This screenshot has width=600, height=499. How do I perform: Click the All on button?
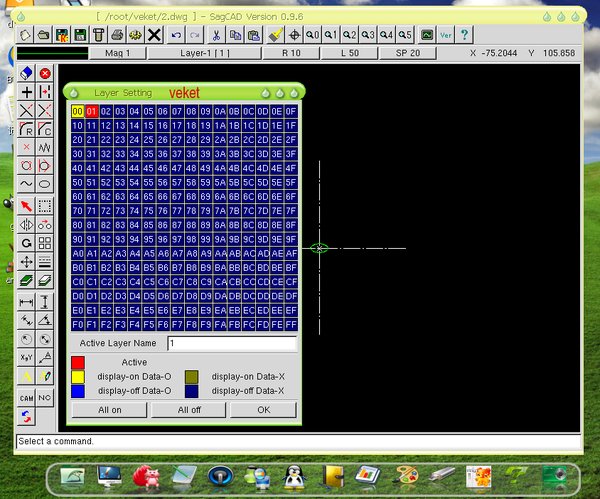click(x=109, y=410)
